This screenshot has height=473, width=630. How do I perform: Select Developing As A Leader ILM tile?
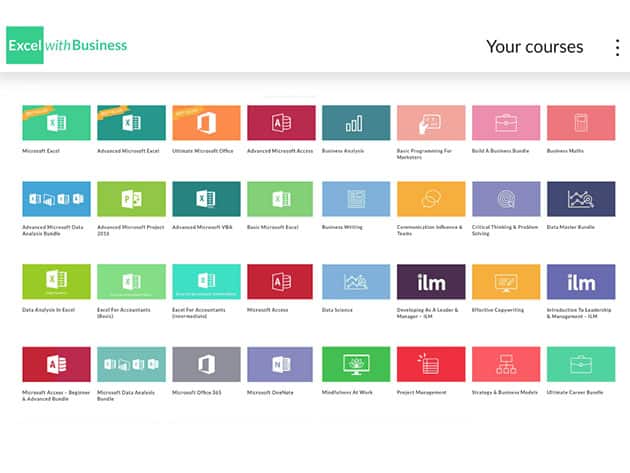431,282
